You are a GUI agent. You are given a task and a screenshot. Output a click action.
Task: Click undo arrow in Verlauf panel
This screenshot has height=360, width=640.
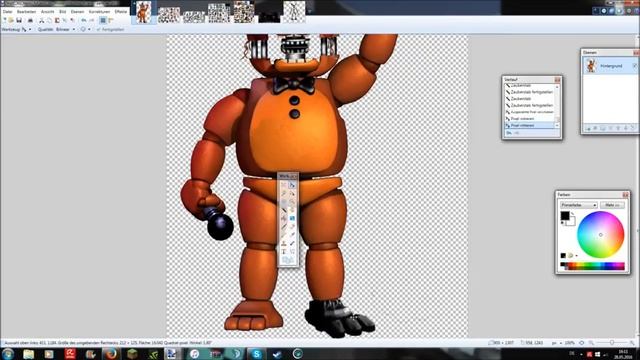coord(509,133)
